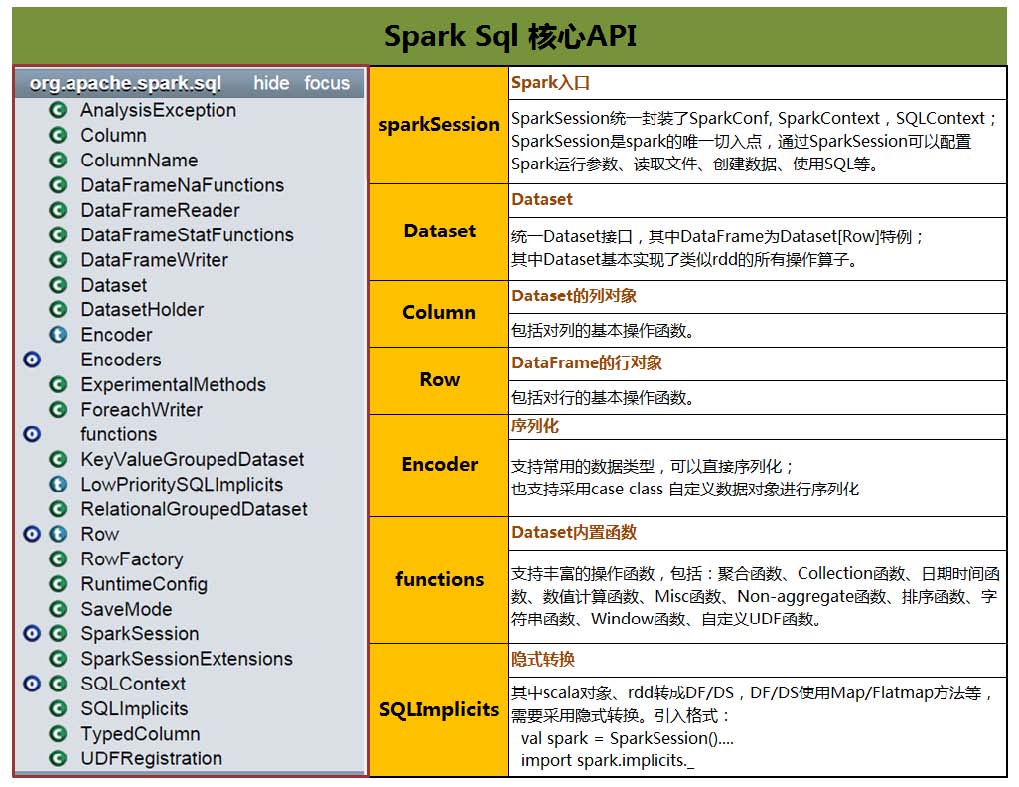Click the object icon beside Encoders

click(32, 359)
